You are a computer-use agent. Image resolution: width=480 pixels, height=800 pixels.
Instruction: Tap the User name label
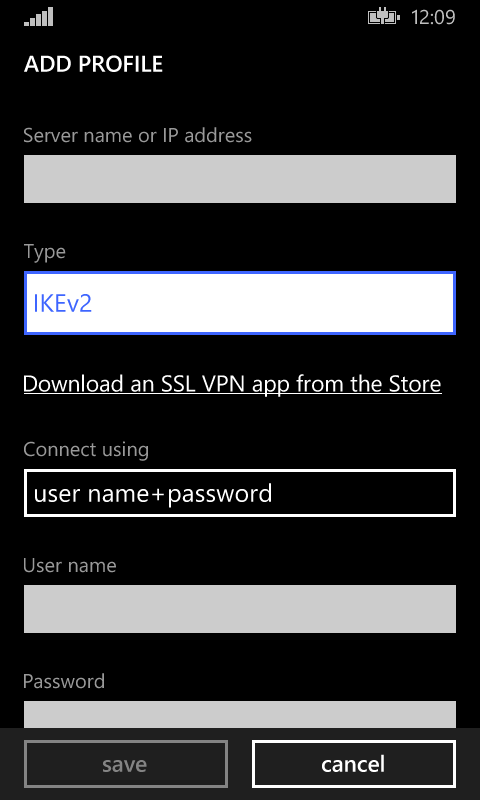pos(70,565)
